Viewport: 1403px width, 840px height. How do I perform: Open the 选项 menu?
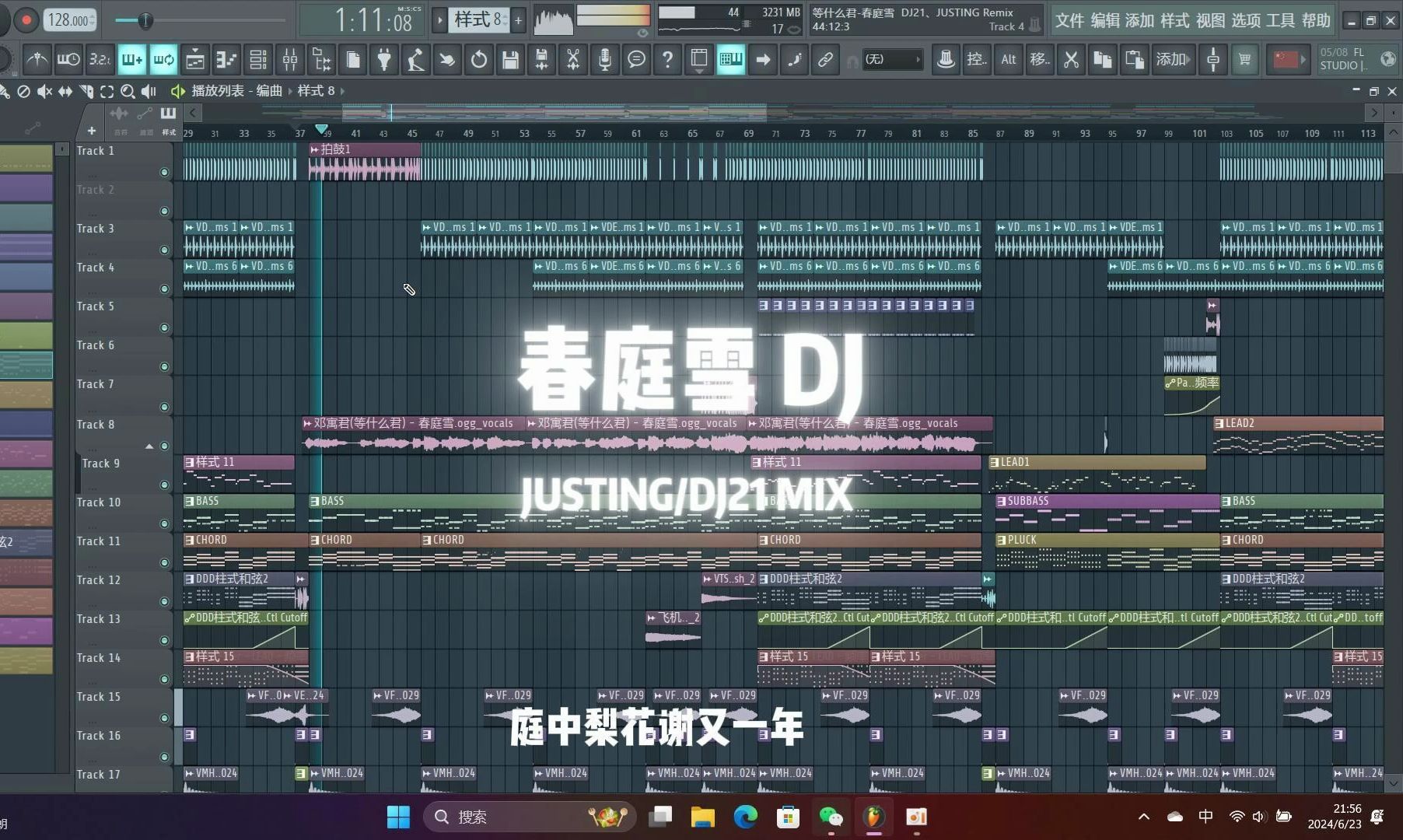pyautogui.click(x=1245, y=21)
